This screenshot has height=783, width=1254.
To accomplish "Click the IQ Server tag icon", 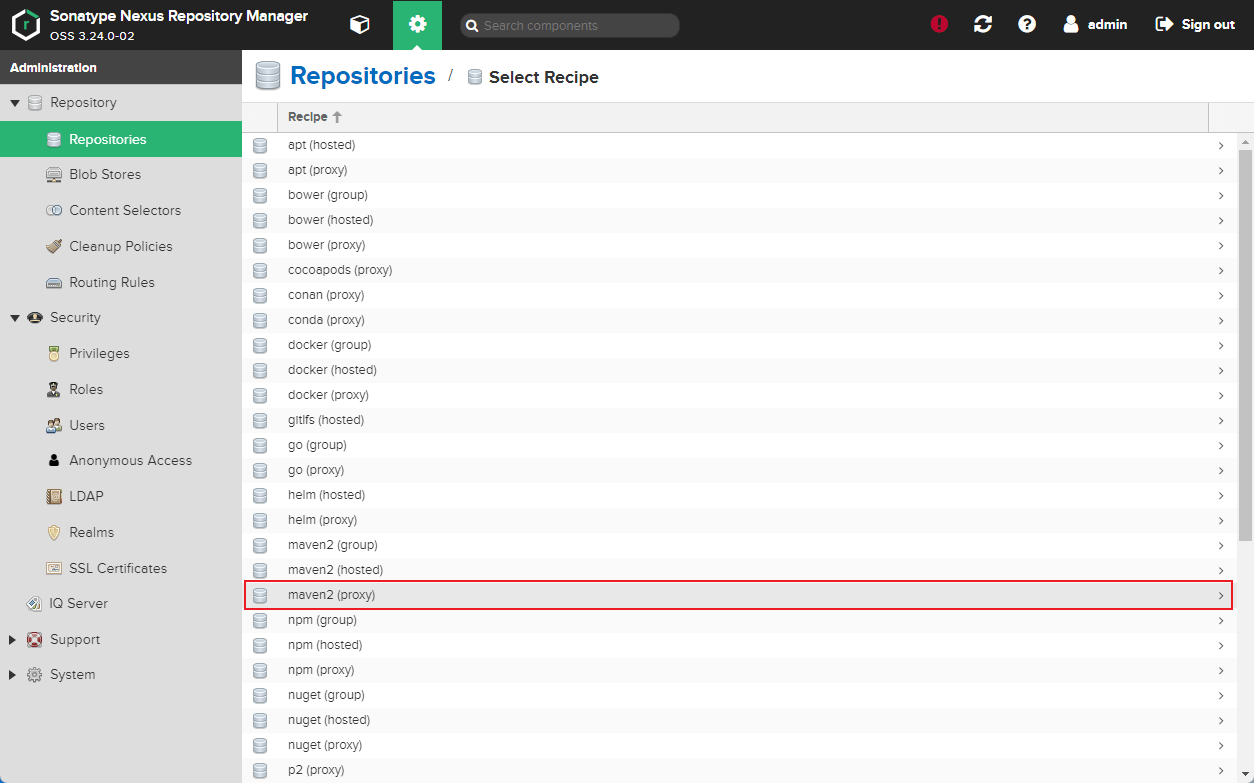I will tap(35, 603).
